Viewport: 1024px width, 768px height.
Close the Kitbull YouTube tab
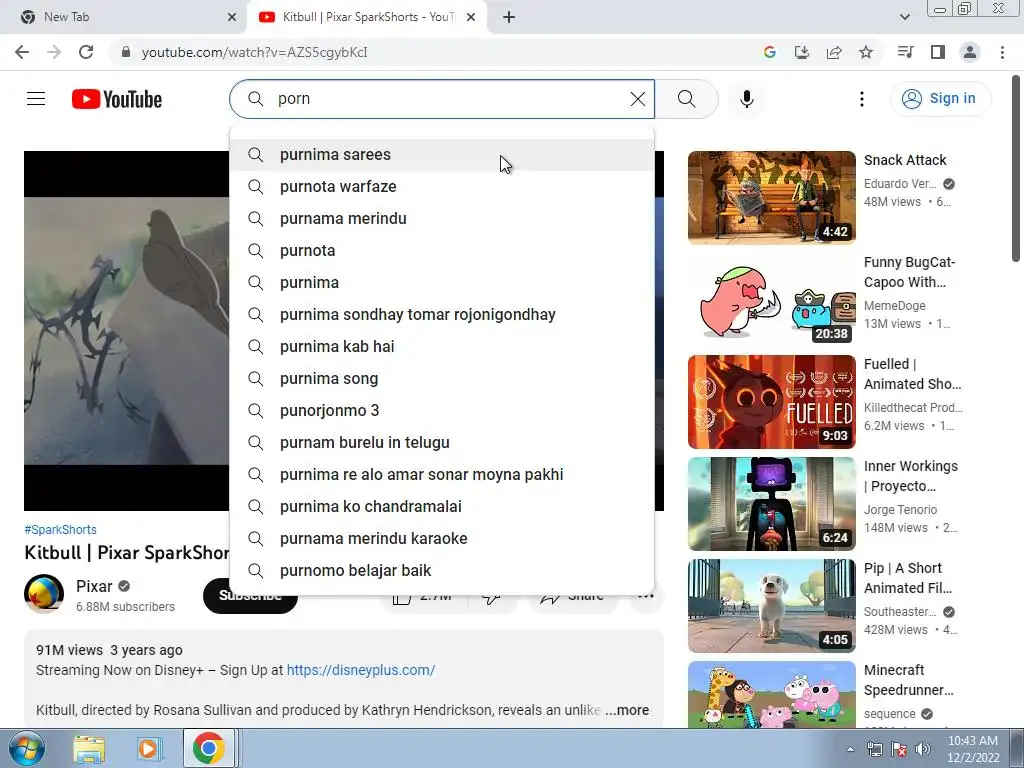471,17
